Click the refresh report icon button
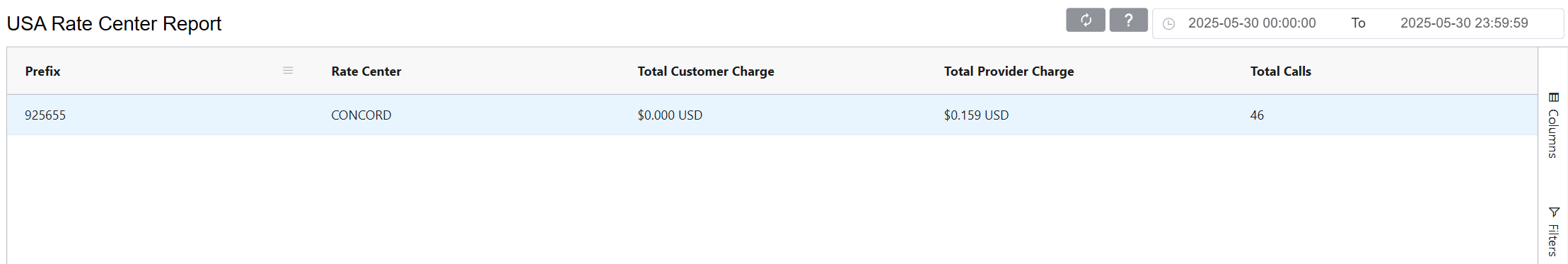1568x264 pixels. click(1086, 21)
